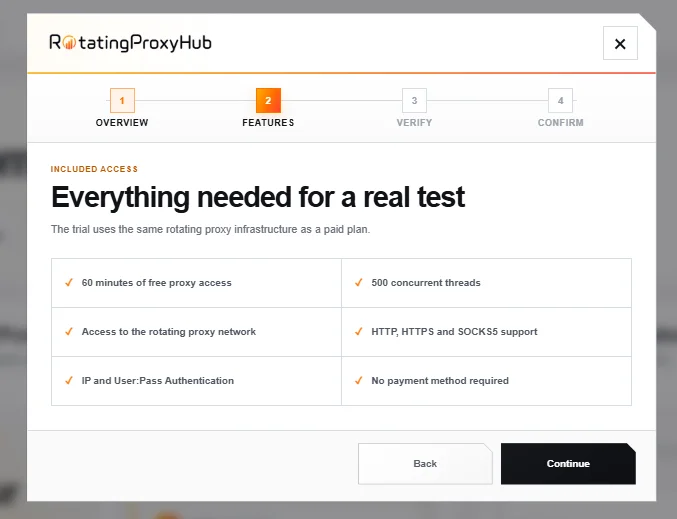The height and width of the screenshot is (519, 677).
Task: Click the checkmark beside No payment method required
Action: click(358, 380)
